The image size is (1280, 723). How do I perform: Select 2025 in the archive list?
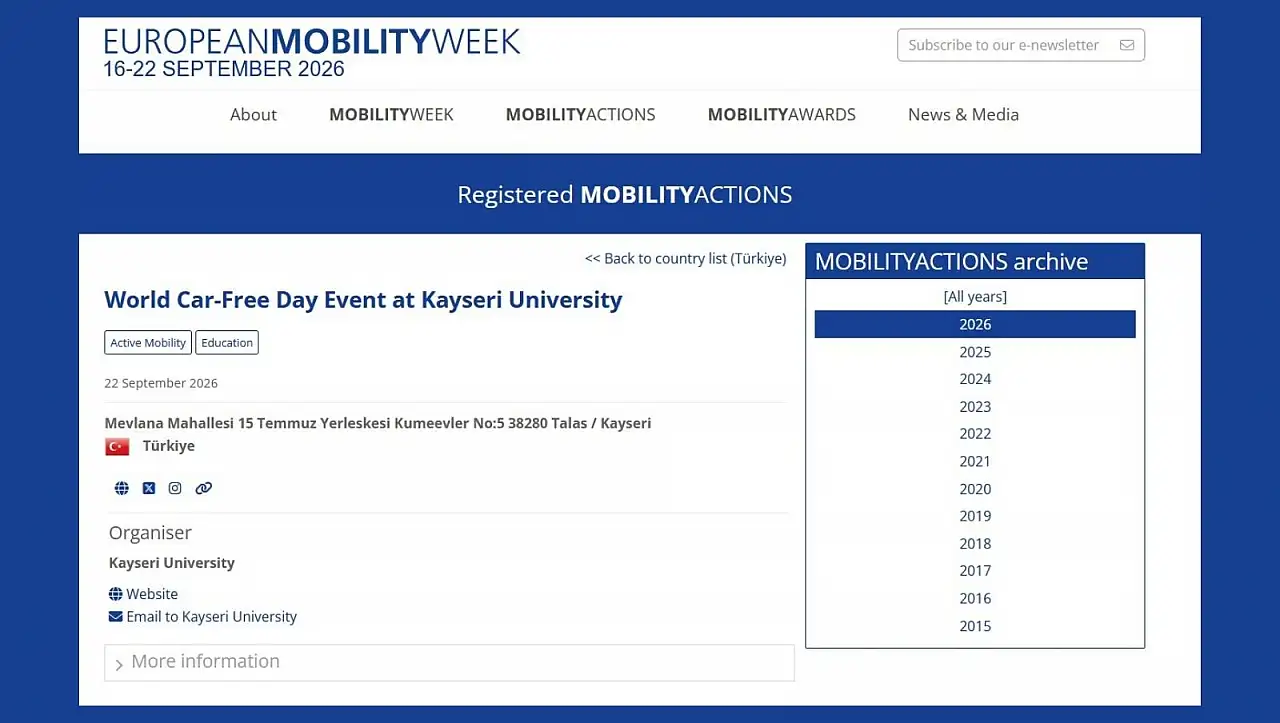(x=975, y=352)
